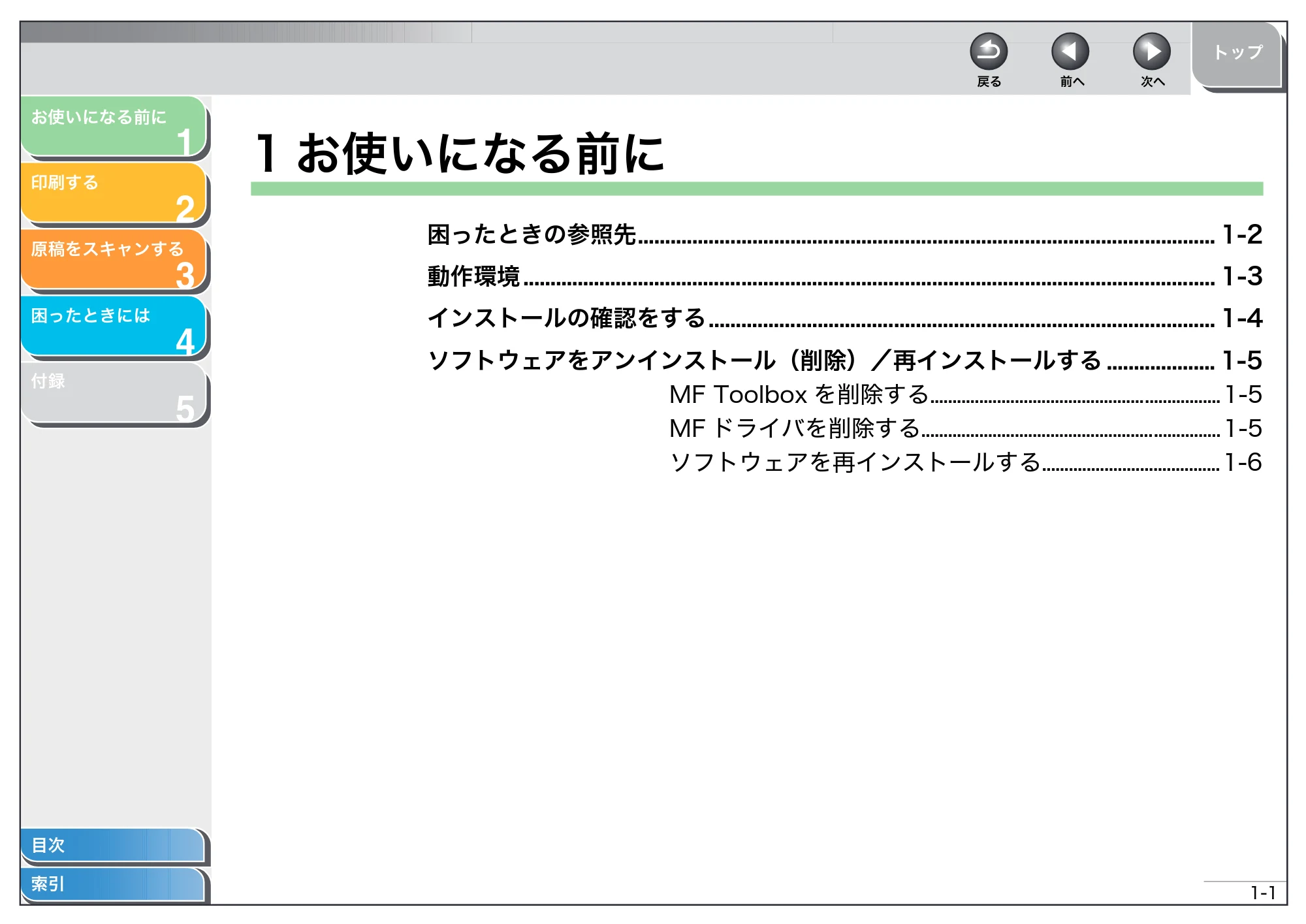Open chapter 5 付録 sidebar tab
The height and width of the screenshot is (924, 1306).
[x=114, y=392]
